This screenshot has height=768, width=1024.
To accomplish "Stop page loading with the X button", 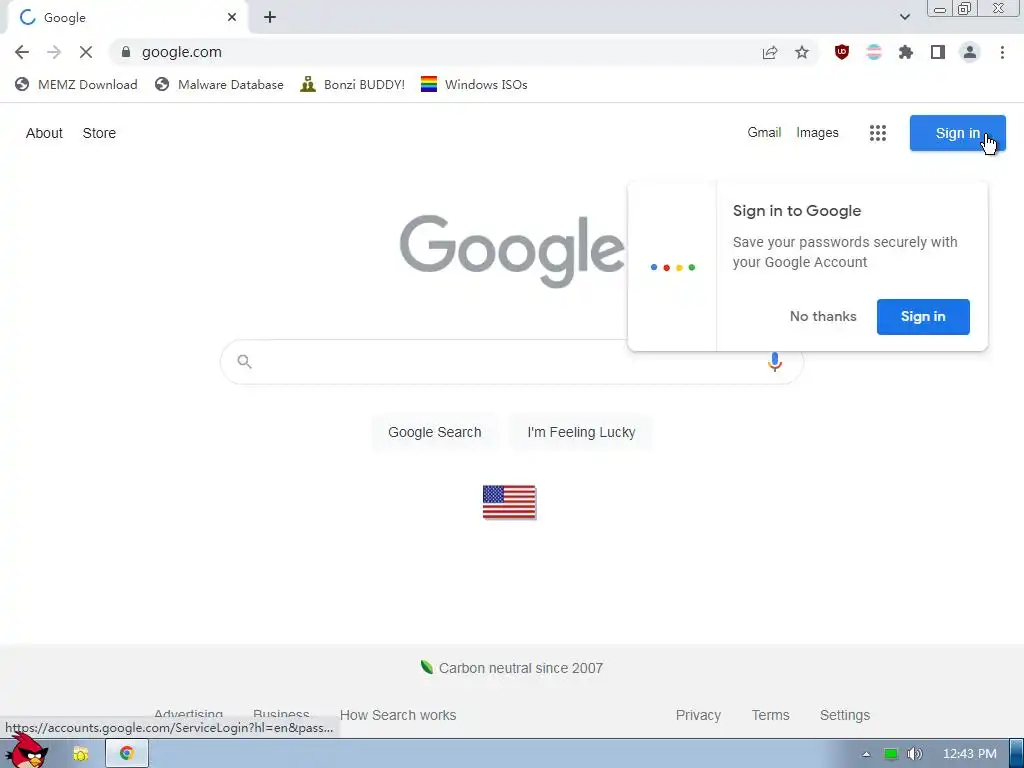I will (86, 52).
